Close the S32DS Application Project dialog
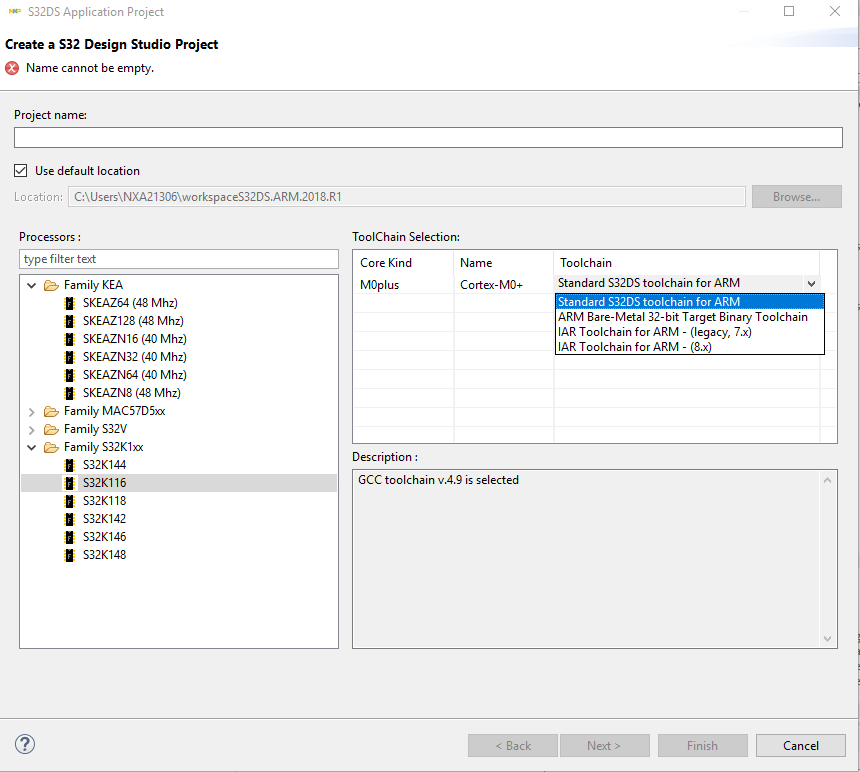860x772 pixels. tap(835, 11)
